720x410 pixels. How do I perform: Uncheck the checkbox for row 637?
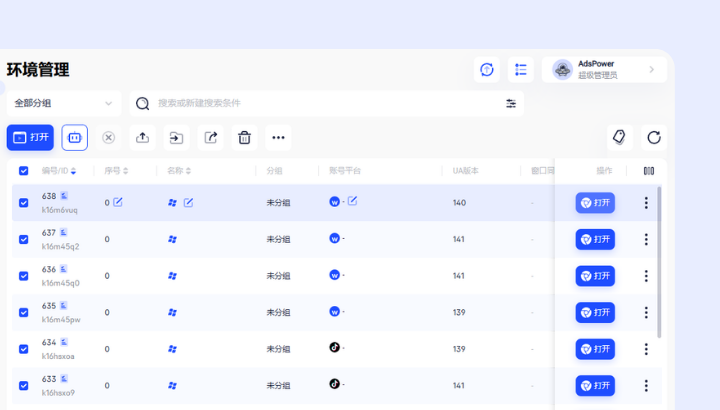point(23,239)
